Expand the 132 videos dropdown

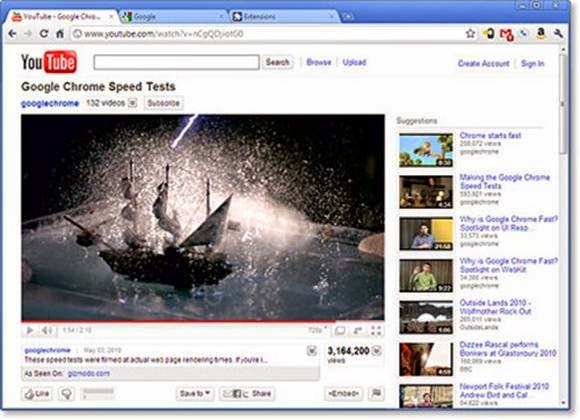point(132,103)
